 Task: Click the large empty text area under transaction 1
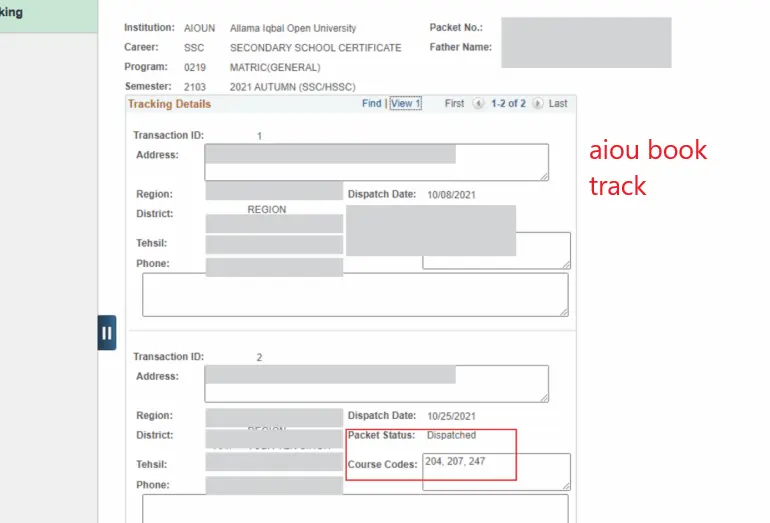[355, 295]
